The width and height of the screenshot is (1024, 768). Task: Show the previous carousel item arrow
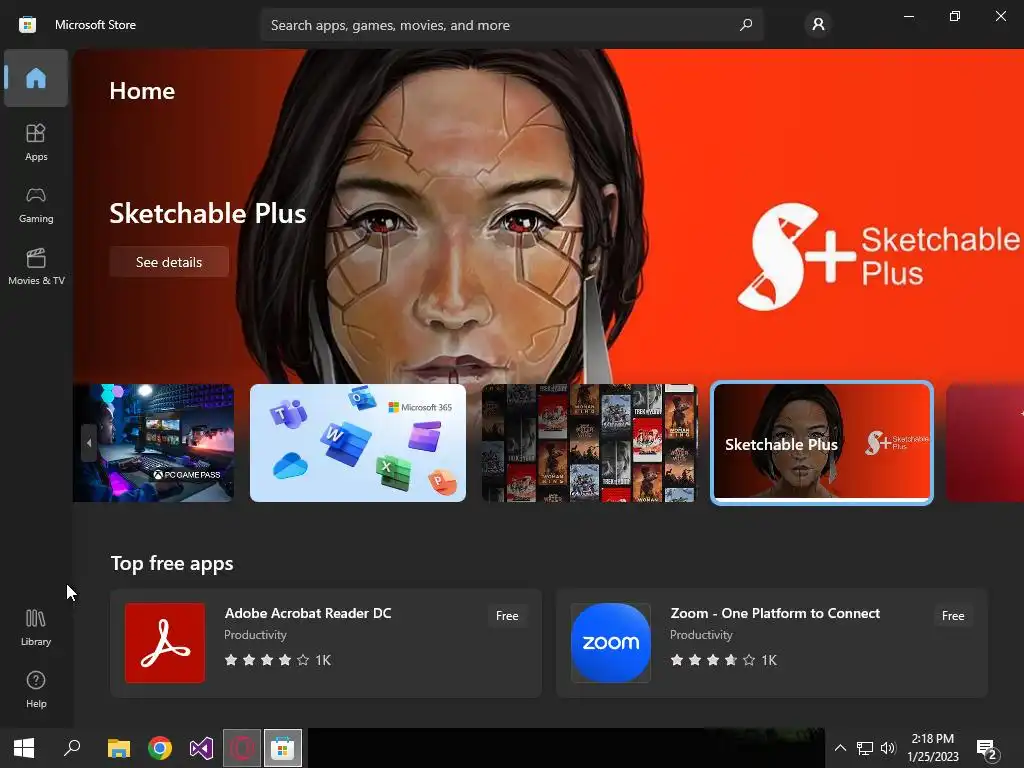(x=89, y=443)
